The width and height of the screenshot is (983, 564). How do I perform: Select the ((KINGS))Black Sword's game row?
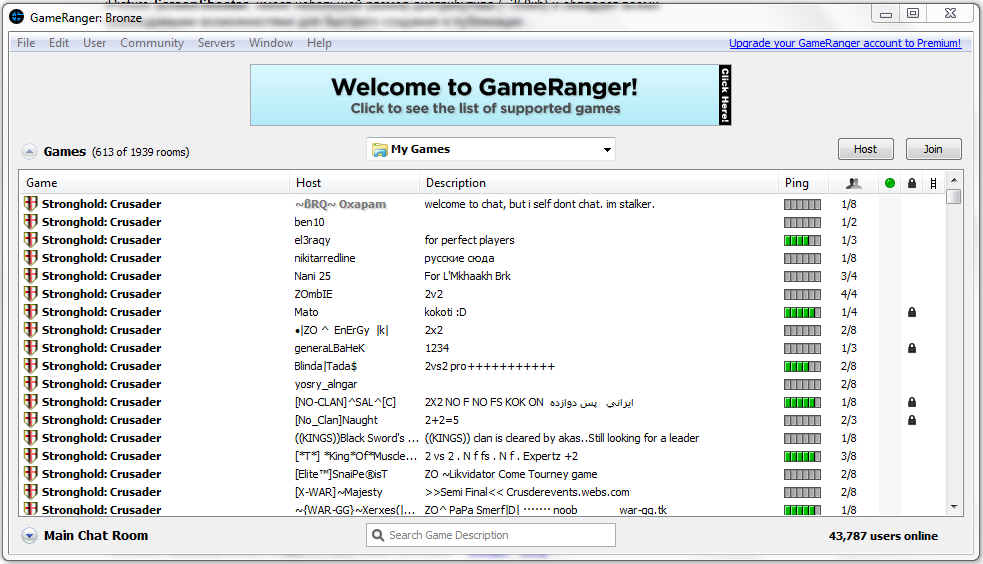481,438
